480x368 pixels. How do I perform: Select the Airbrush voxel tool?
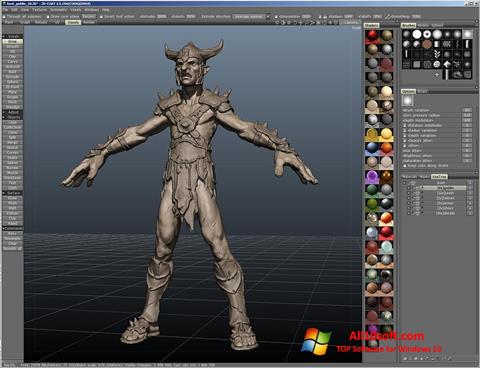point(13,67)
